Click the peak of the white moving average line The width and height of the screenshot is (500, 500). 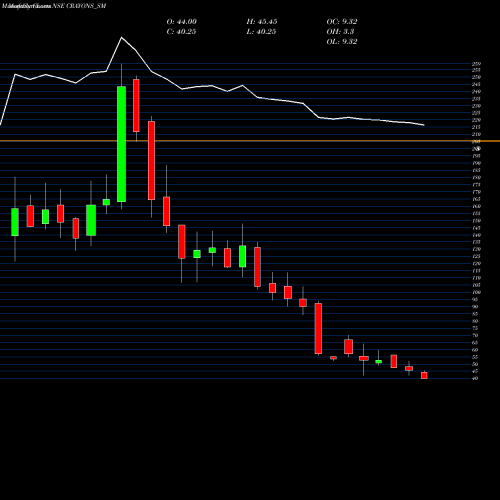point(121,37)
